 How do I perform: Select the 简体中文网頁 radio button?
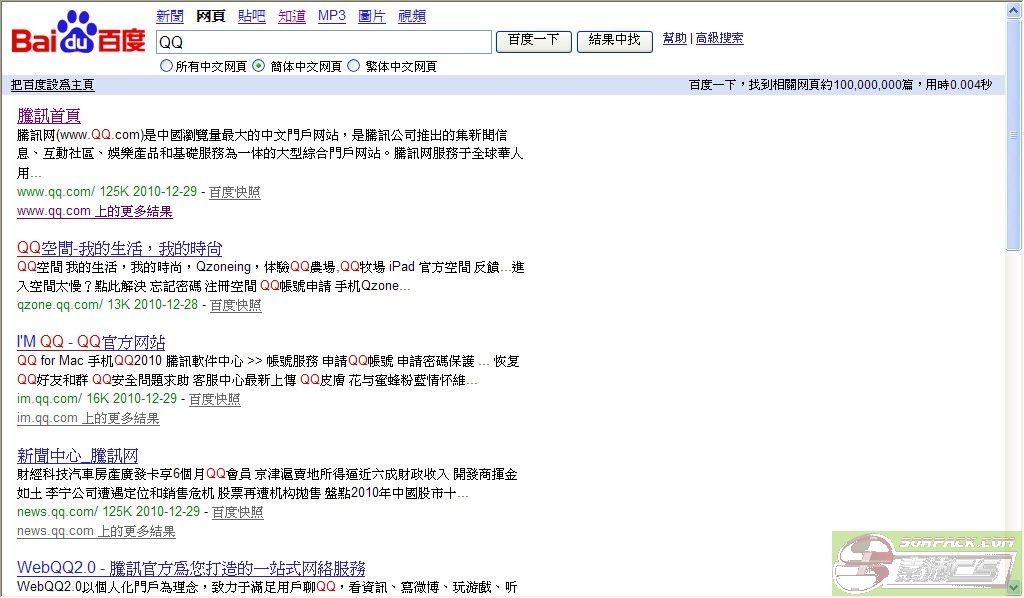coord(259,67)
